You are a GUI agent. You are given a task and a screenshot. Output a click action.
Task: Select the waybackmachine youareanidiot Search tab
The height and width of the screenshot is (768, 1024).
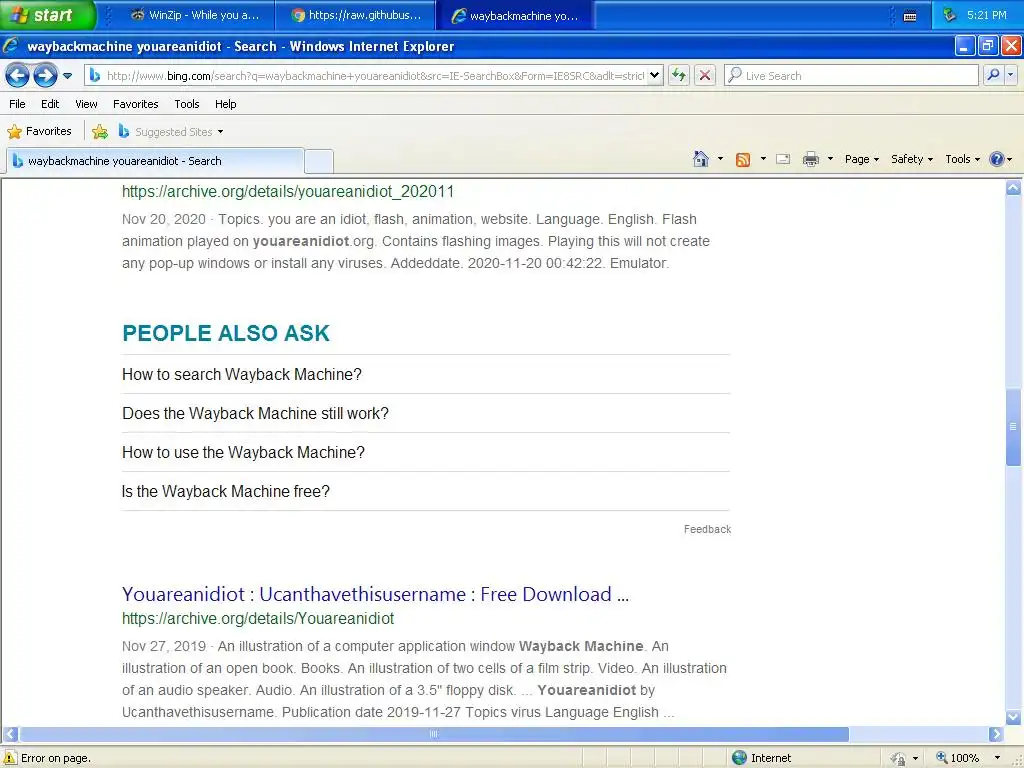[155, 161]
